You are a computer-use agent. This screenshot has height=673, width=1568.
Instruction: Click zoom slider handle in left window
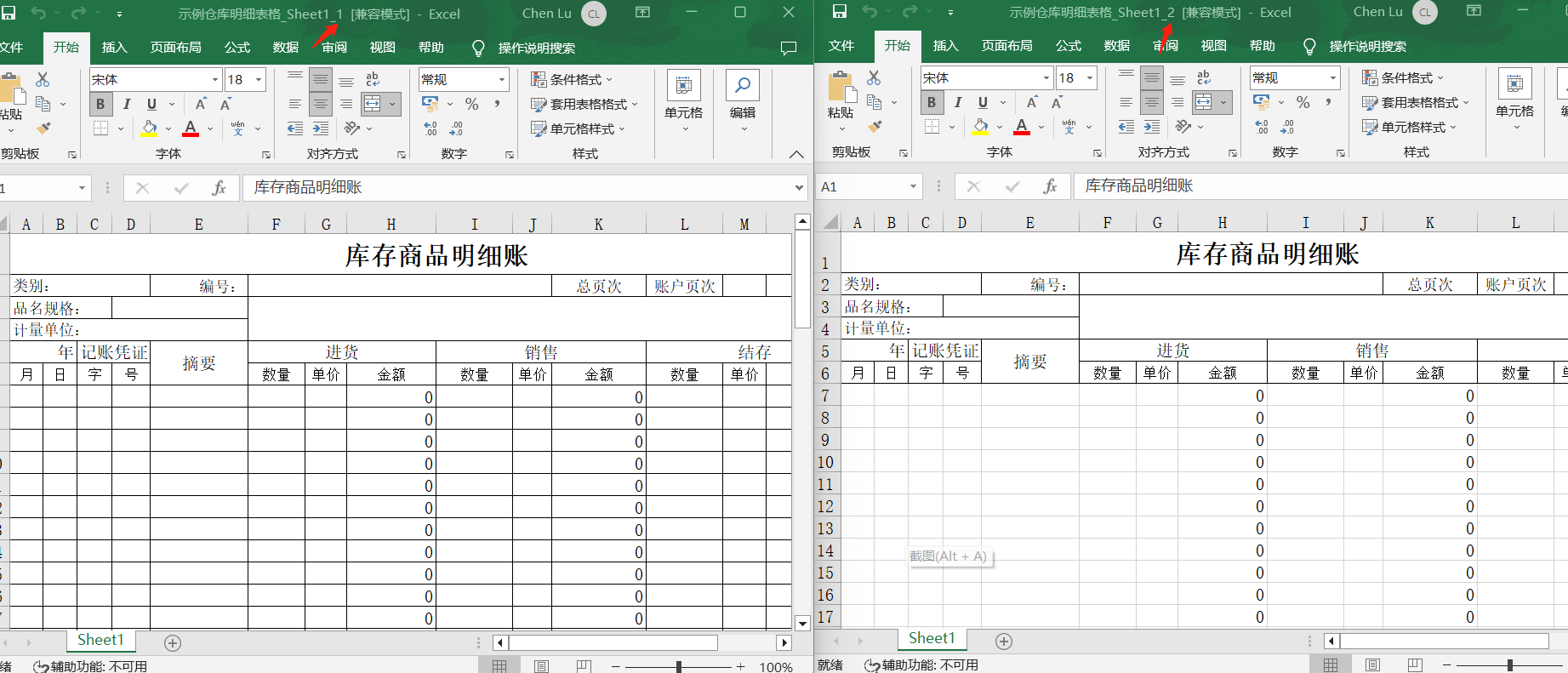pyautogui.click(x=679, y=667)
